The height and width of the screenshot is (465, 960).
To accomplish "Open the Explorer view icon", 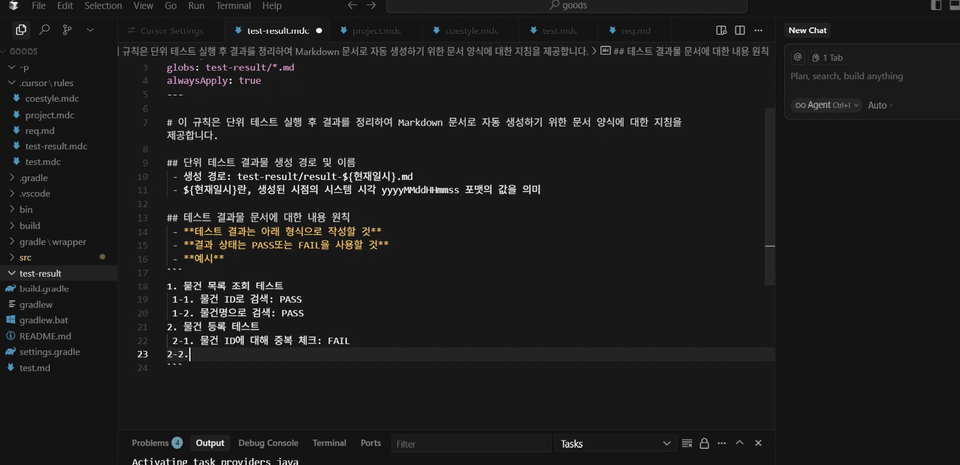I will click(21, 29).
